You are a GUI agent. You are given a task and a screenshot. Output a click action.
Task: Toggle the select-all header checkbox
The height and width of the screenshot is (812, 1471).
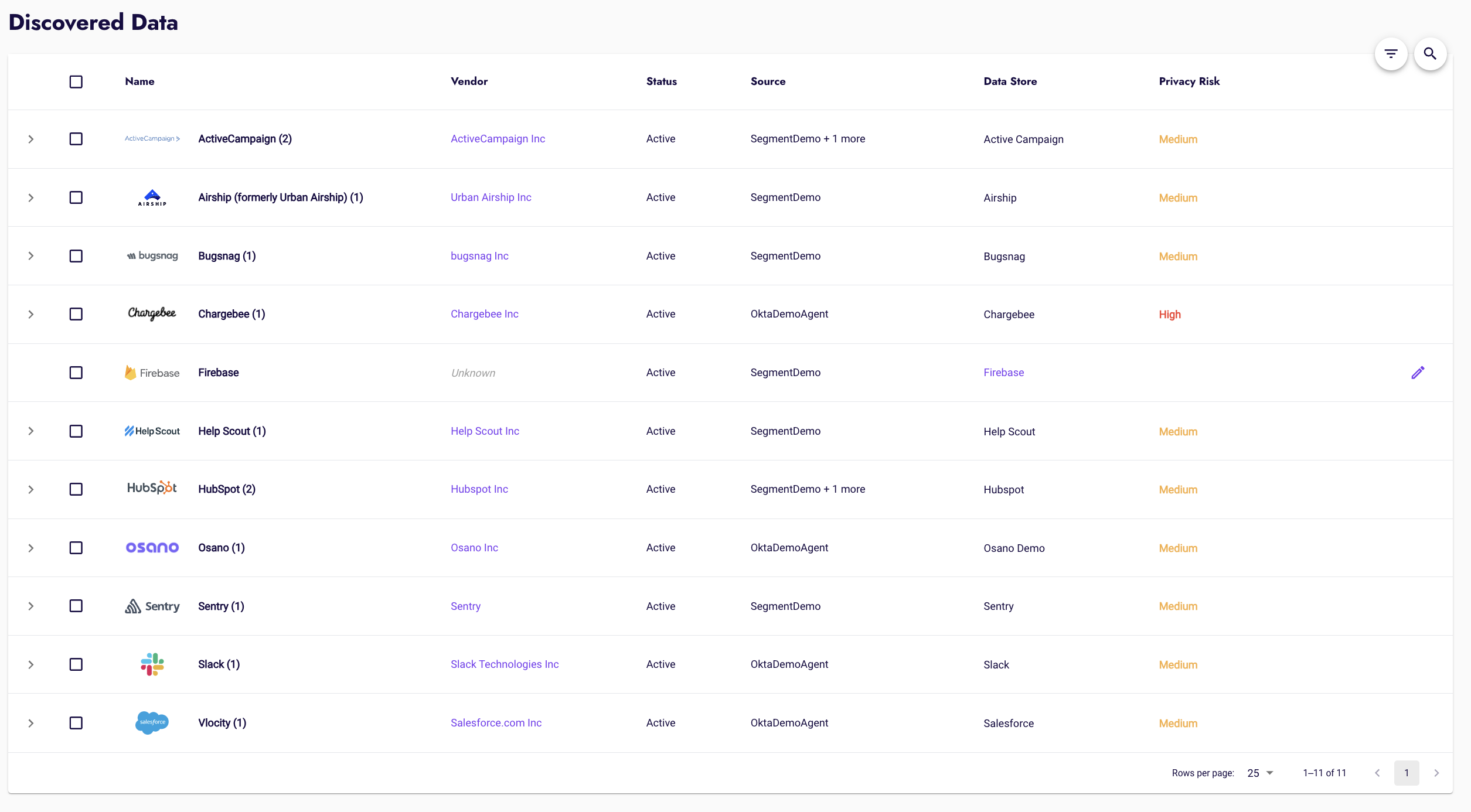coord(76,81)
